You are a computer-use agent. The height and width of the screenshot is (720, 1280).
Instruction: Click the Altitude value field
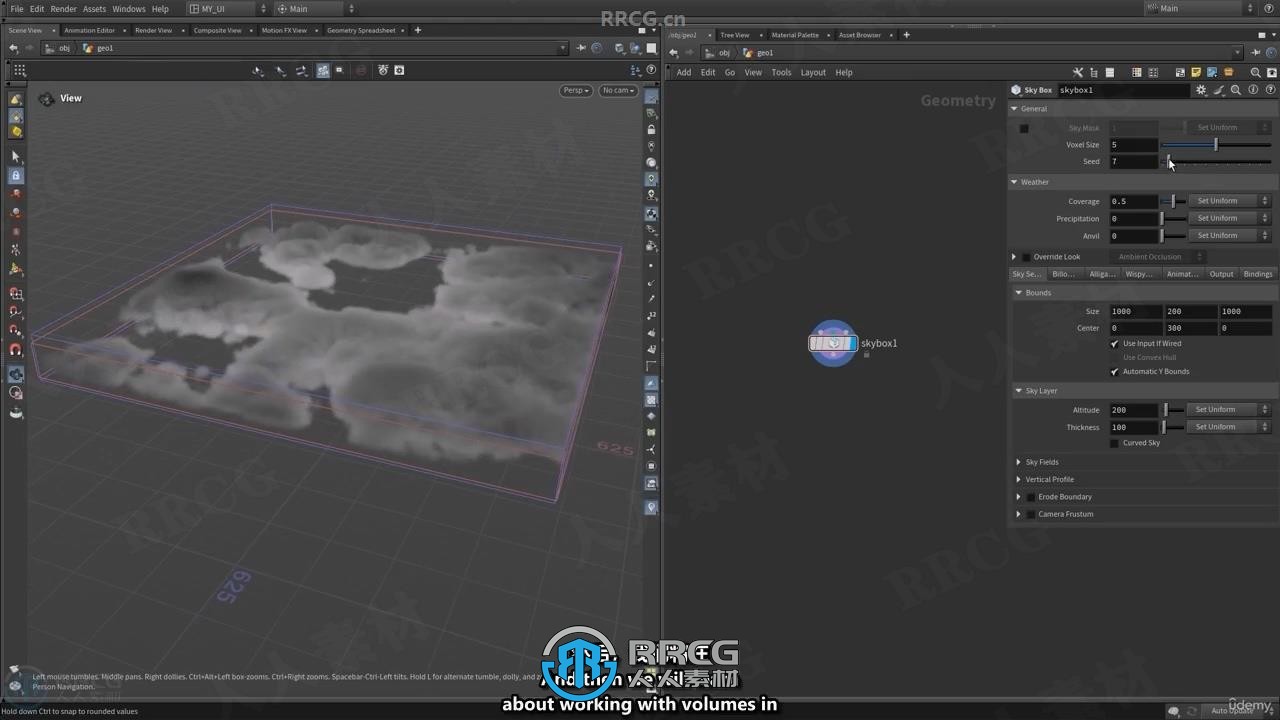tap(1133, 410)
